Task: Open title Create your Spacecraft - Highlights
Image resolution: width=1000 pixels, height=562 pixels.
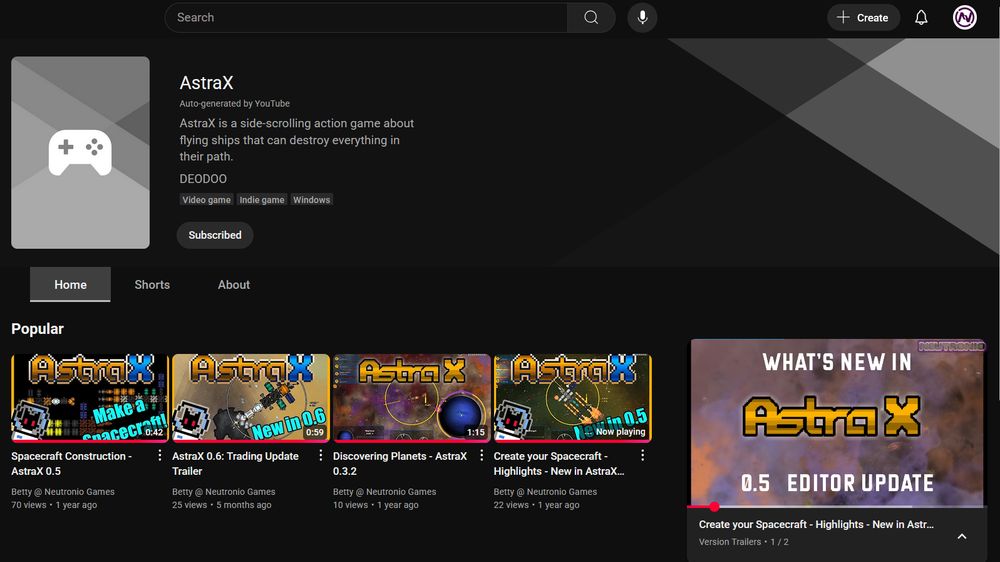Action: click(x=559, y=464)
